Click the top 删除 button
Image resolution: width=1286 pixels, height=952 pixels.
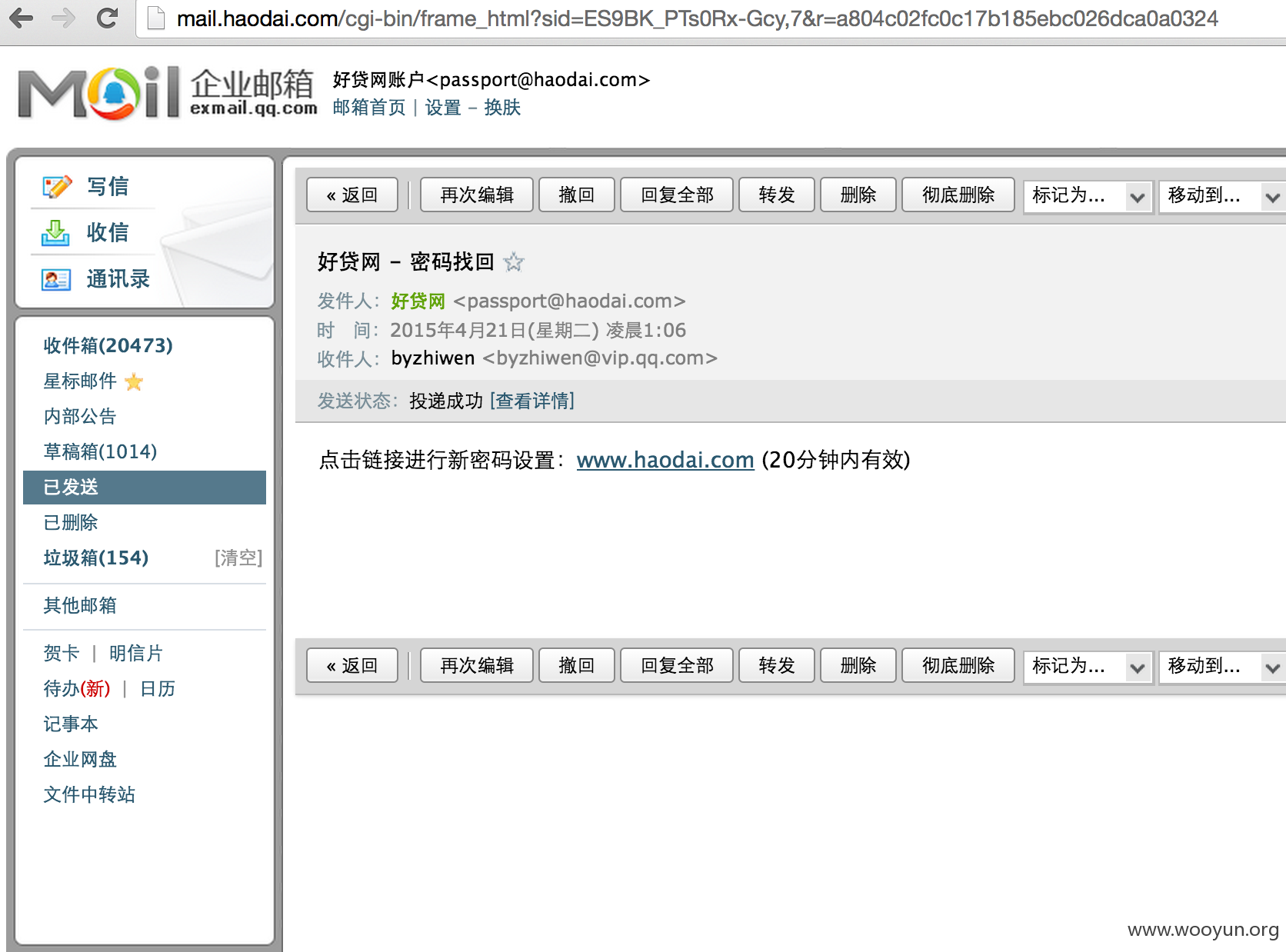(x=858, y=195)
